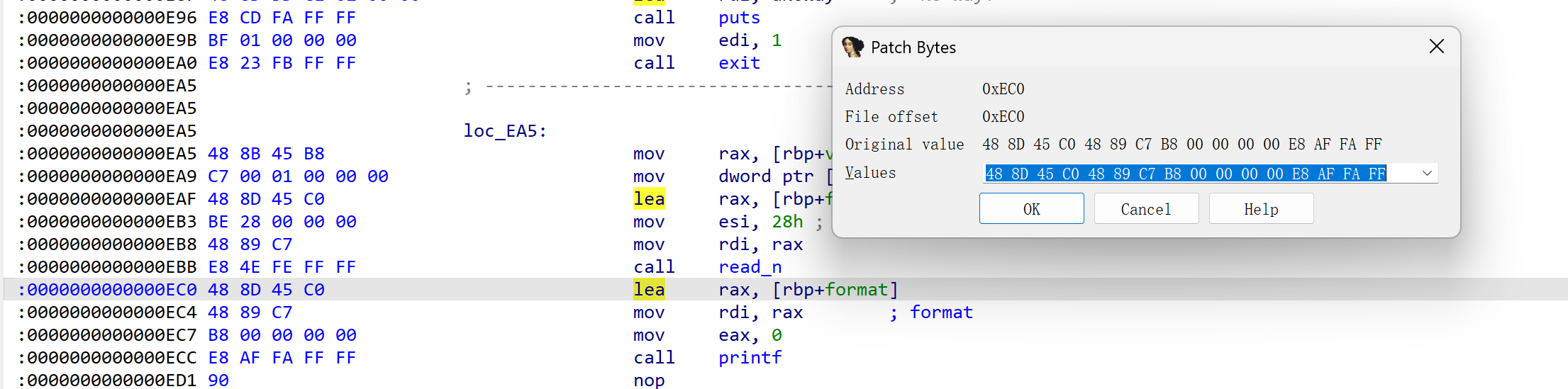This screenshot has width=1568, height=389.
Task: Select the loc_EA5 label
Action: [504, 131]
